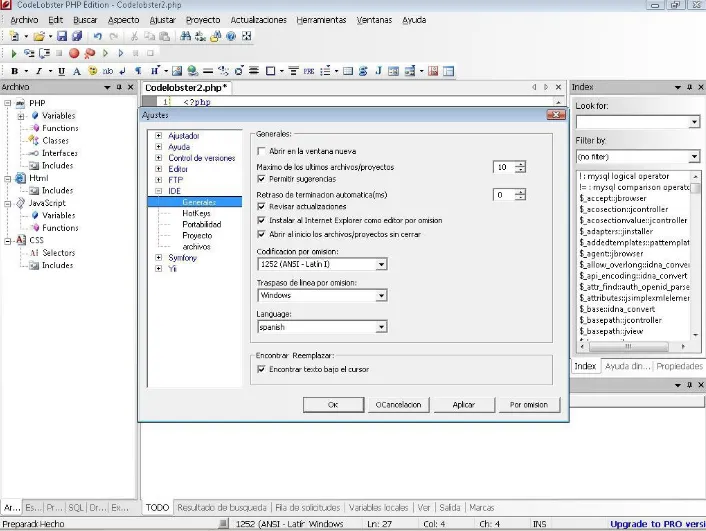The image size is (706, 531).
Task: Undo the last action using blue arrow
Action: point(97,36)
